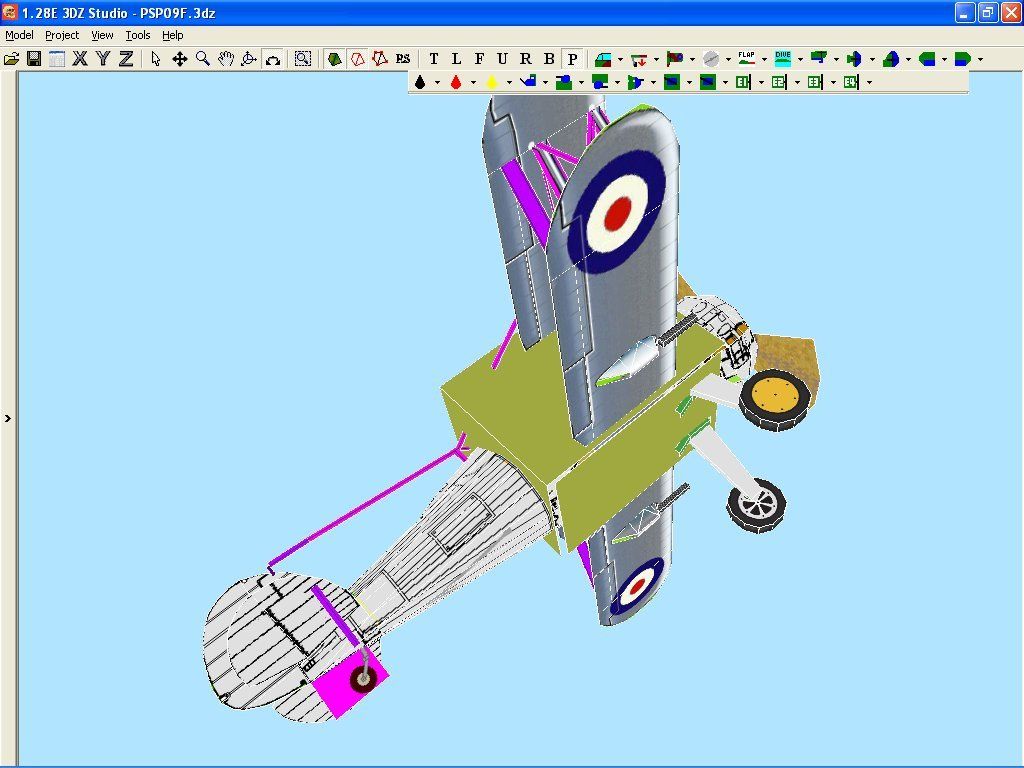Save the model with the floppy disk icon
This screenshot has height=768, width=1024.
click(34, 59)
